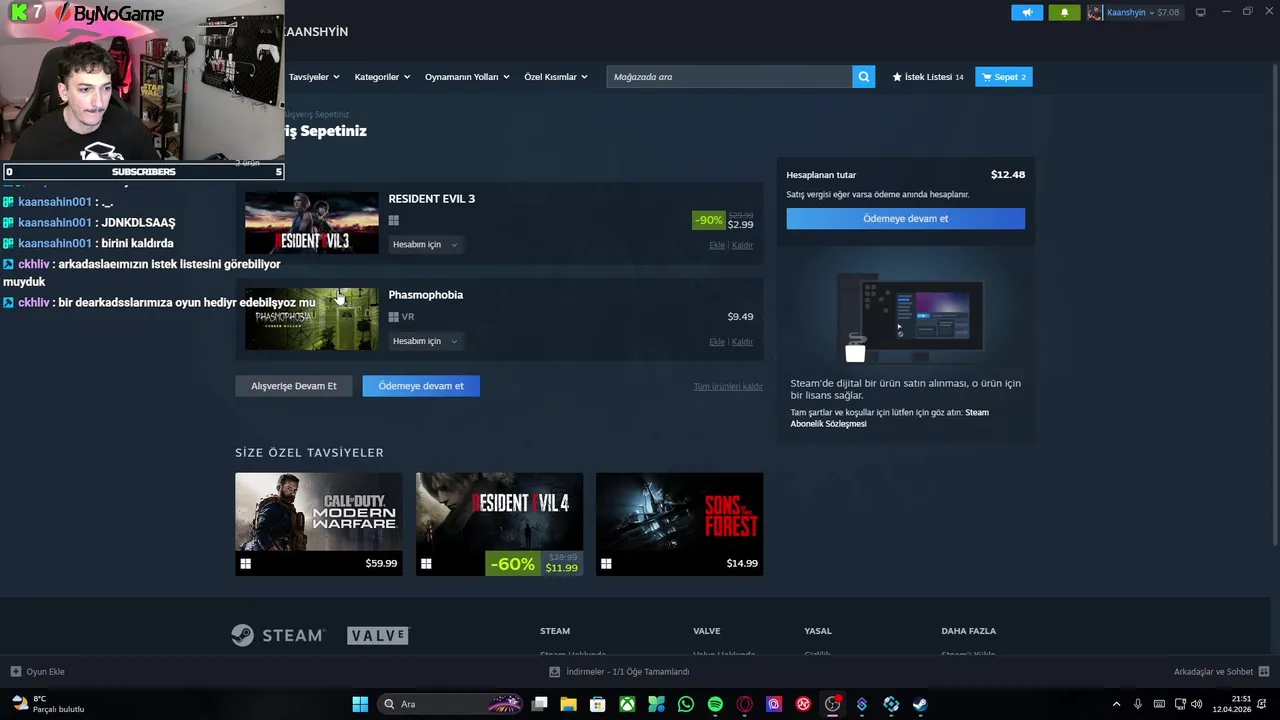Open the Sepet cart button
This screenshot has height=720, width=1280.
tap(1003, 77)
